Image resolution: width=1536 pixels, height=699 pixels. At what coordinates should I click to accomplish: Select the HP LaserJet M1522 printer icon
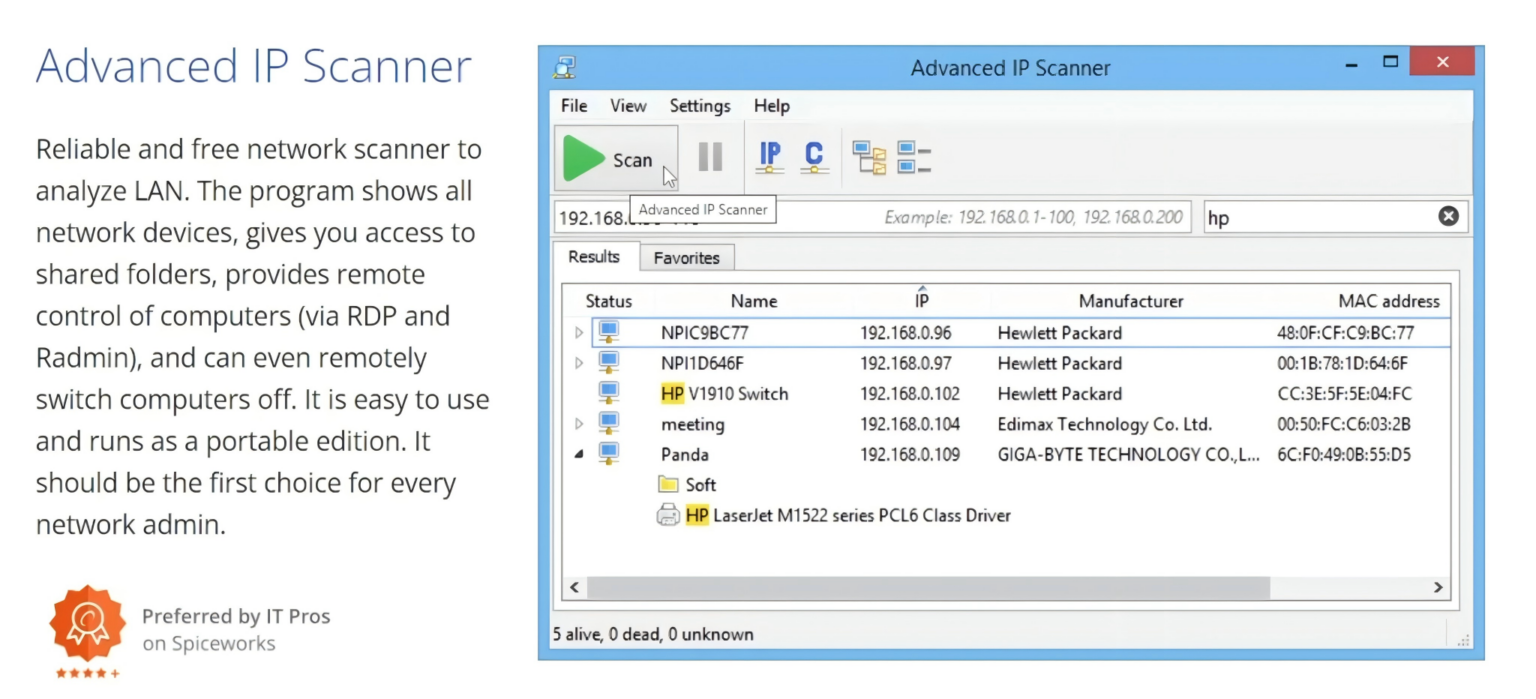pos(668,516)
